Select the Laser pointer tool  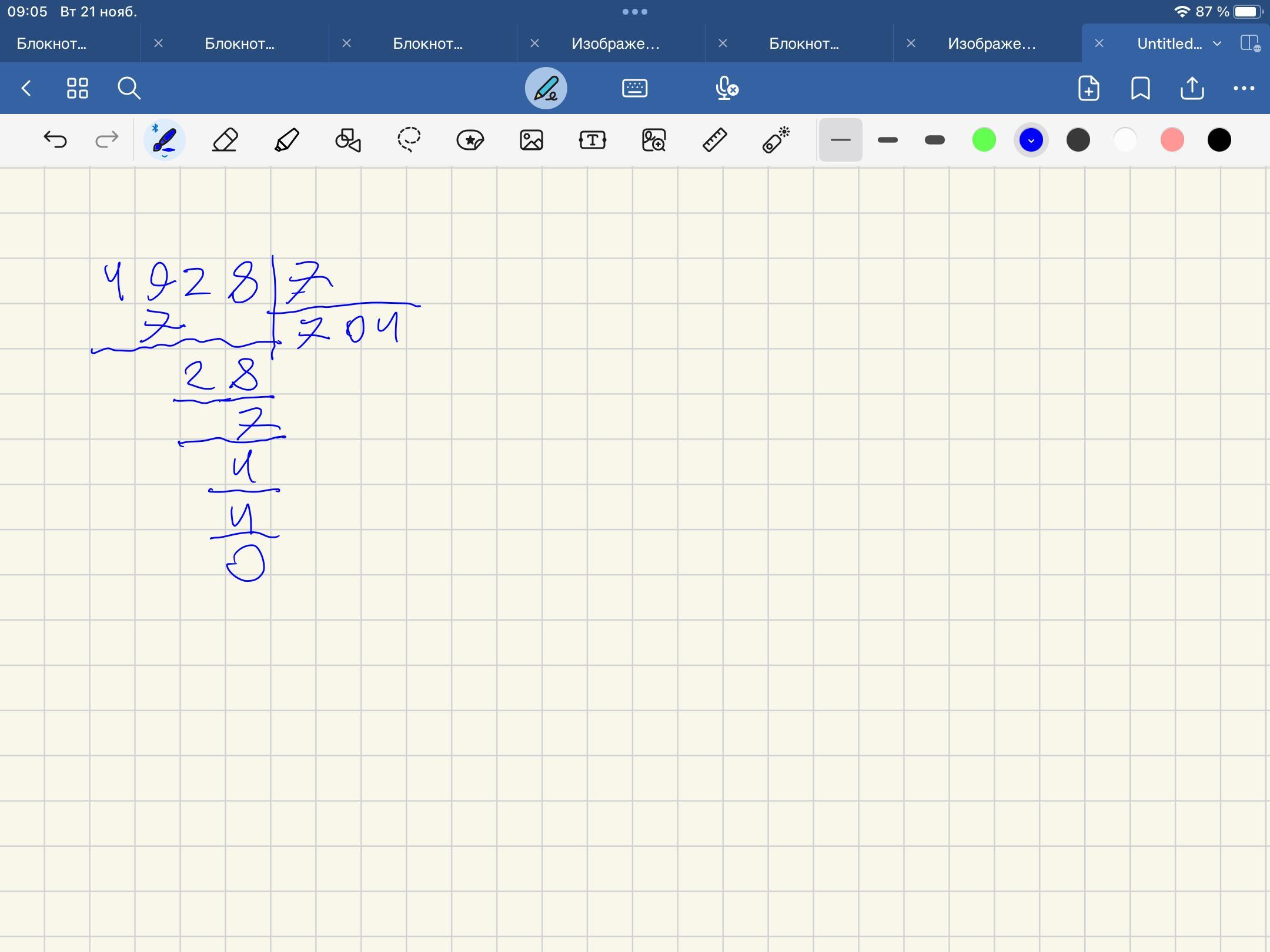[x=776, y=140]
